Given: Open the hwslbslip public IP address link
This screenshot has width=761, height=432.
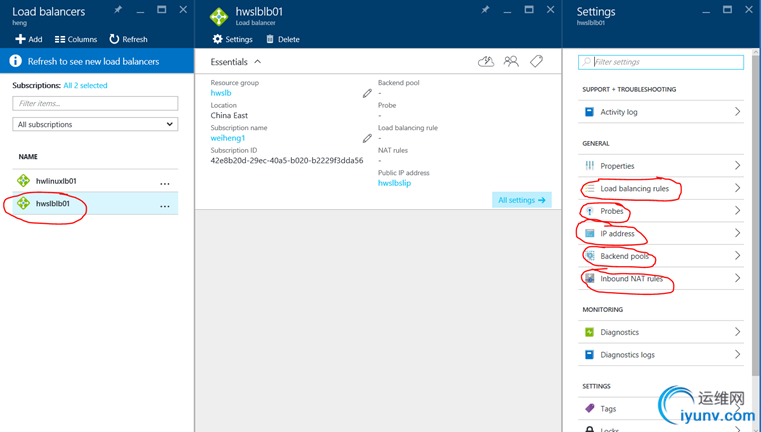Looking at the screenshot, I should point(395,183).
